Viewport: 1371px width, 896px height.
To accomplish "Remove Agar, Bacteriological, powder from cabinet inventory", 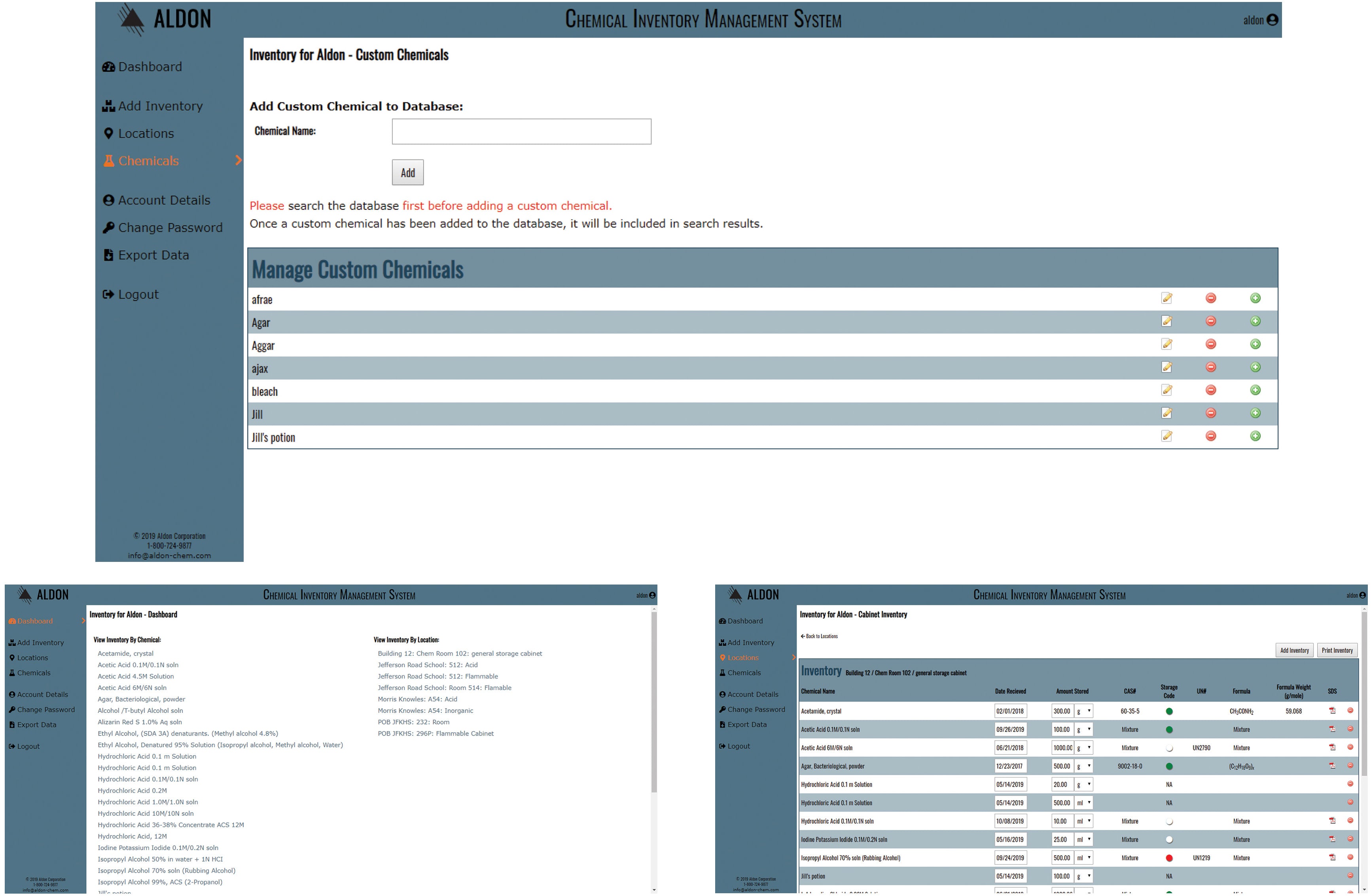I will [1350, 766].
